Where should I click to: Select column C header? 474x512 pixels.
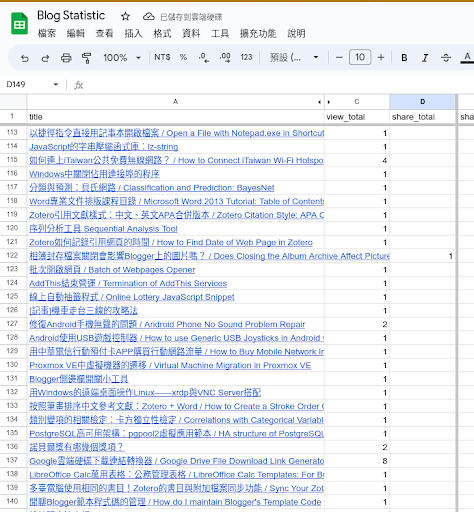pos(357,102)
